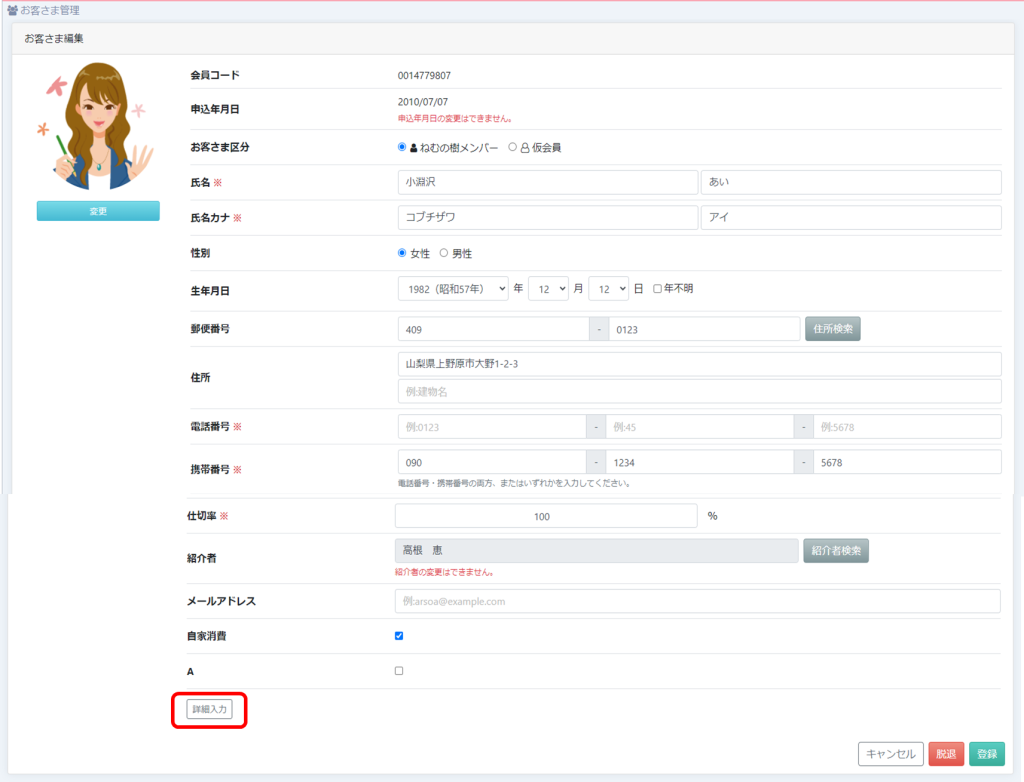Choose 男性 for gender
Screen dimensions: 1024x782
click(x=444, y=253)
